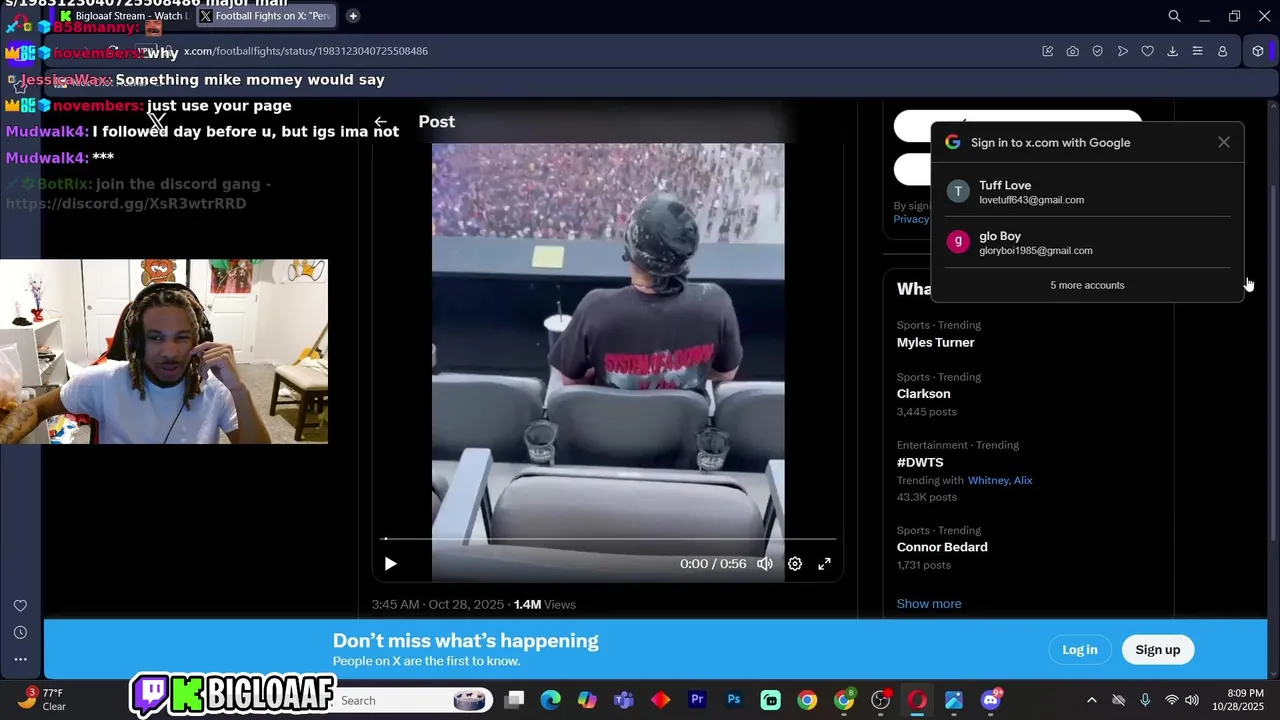Select the glo Boy Google account
1280x720 pixels.
point(1087,243)
